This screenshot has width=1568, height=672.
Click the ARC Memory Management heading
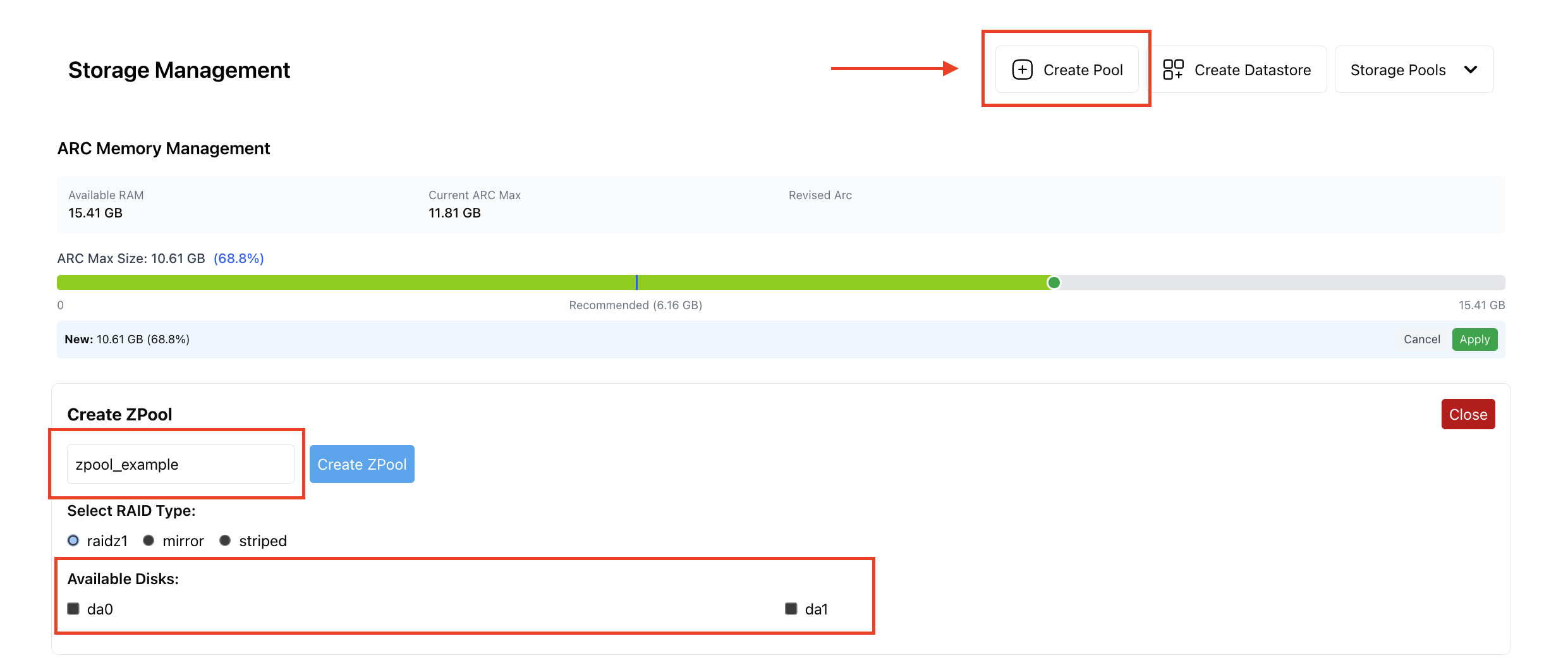click(x=164, y=149)
